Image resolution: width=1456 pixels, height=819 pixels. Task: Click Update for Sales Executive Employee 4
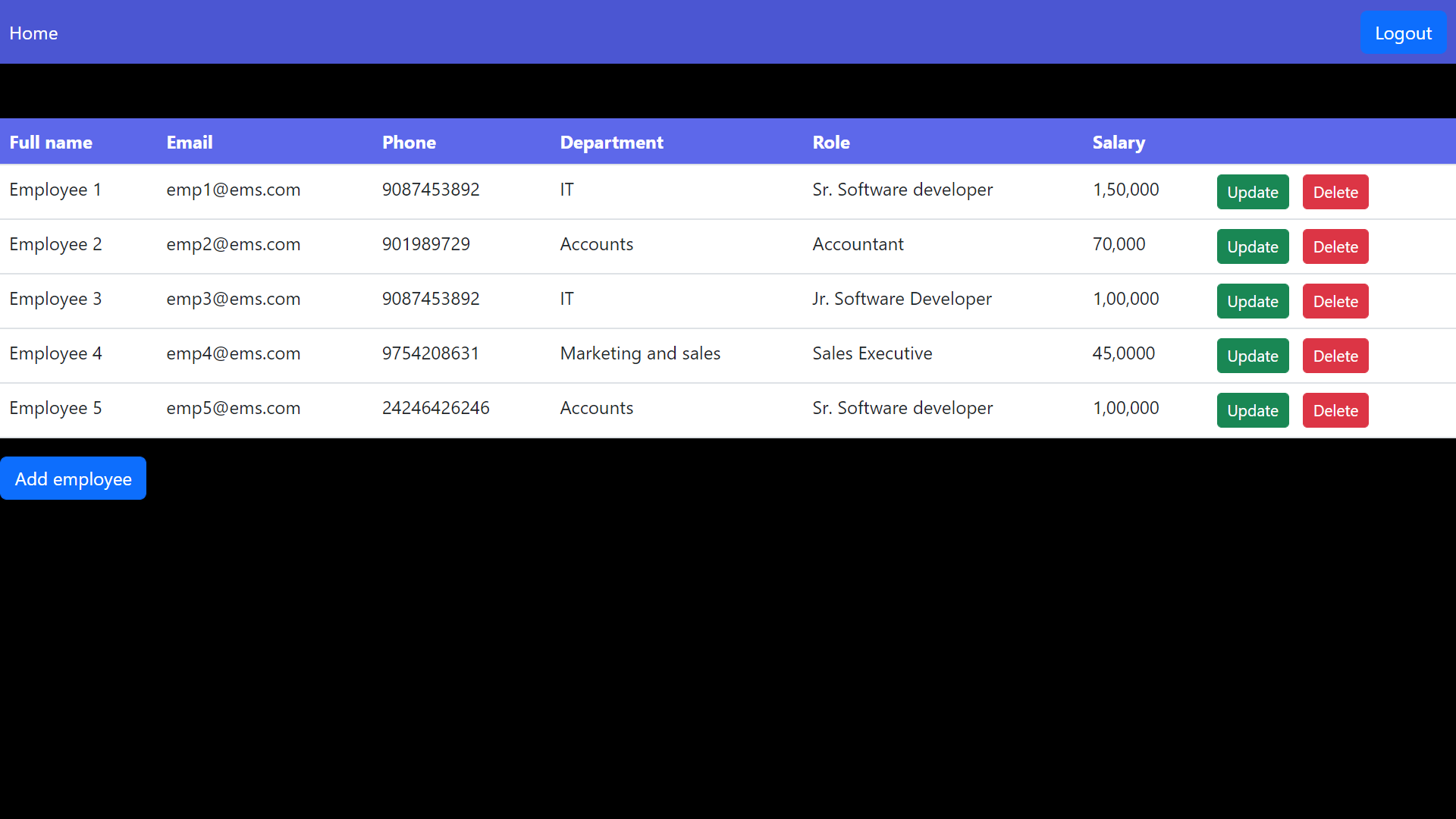(x=1252, y=356)
